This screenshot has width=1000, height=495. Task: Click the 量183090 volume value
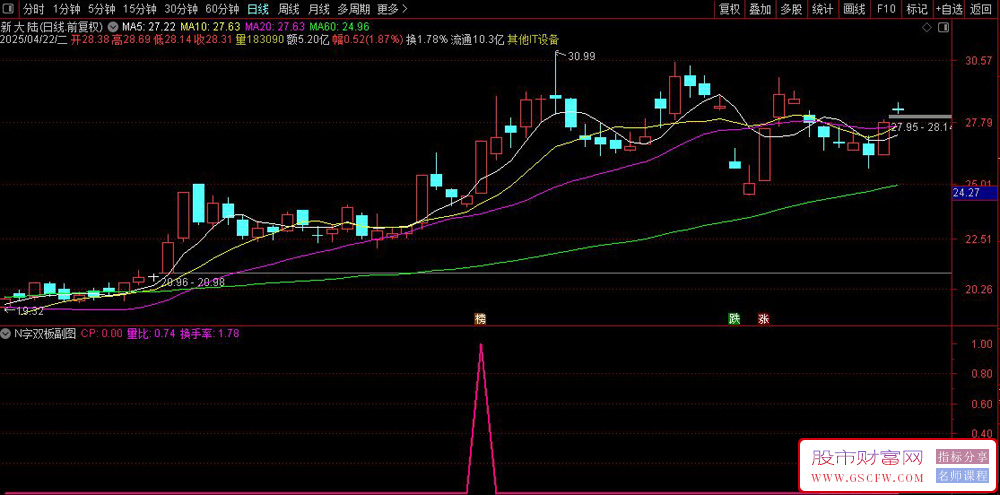[x=260, y=40]
